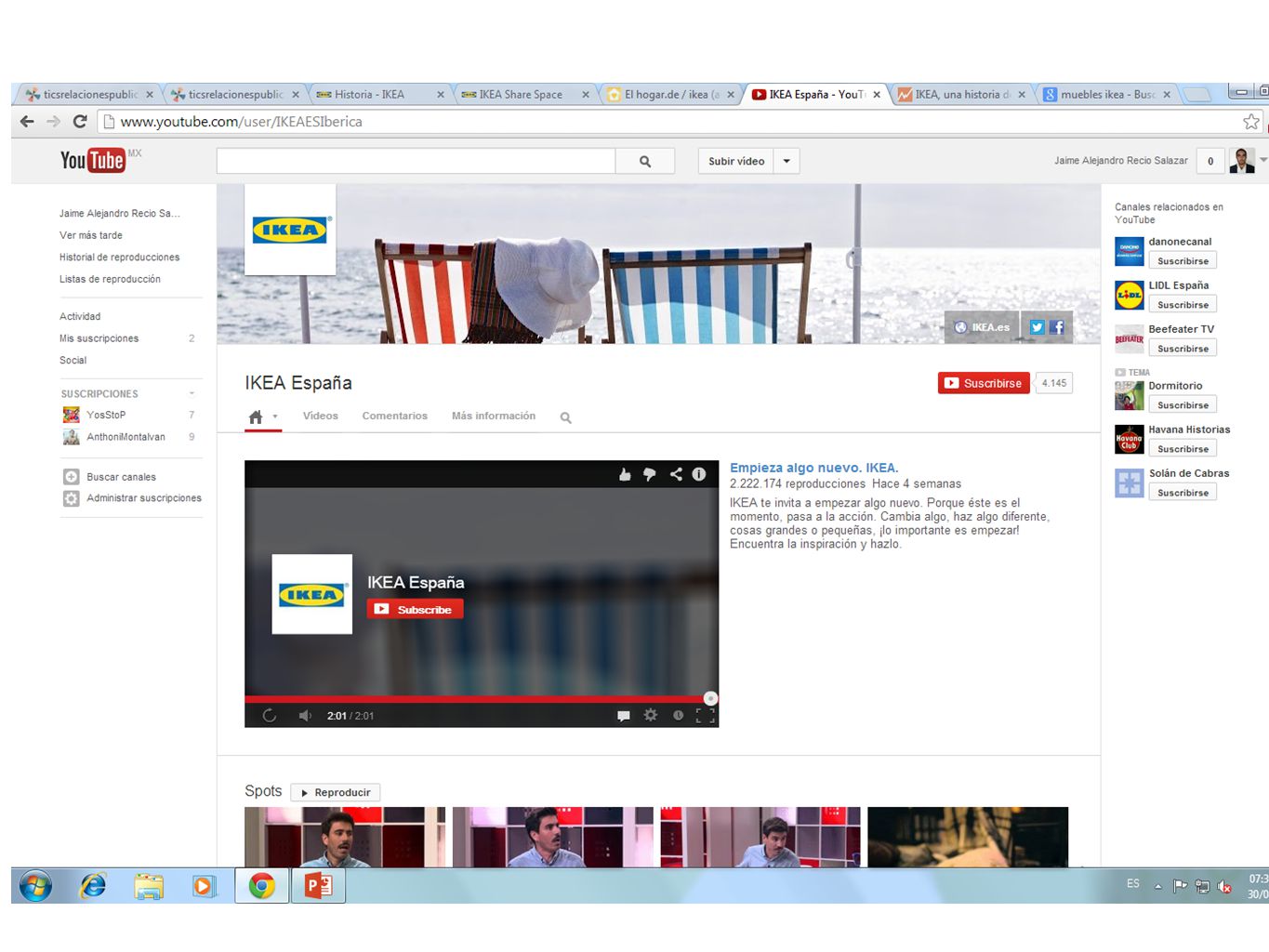Open the YosStoP subscription channel
The width and height of the screenshot is (1269, 952).
point(106,415)
